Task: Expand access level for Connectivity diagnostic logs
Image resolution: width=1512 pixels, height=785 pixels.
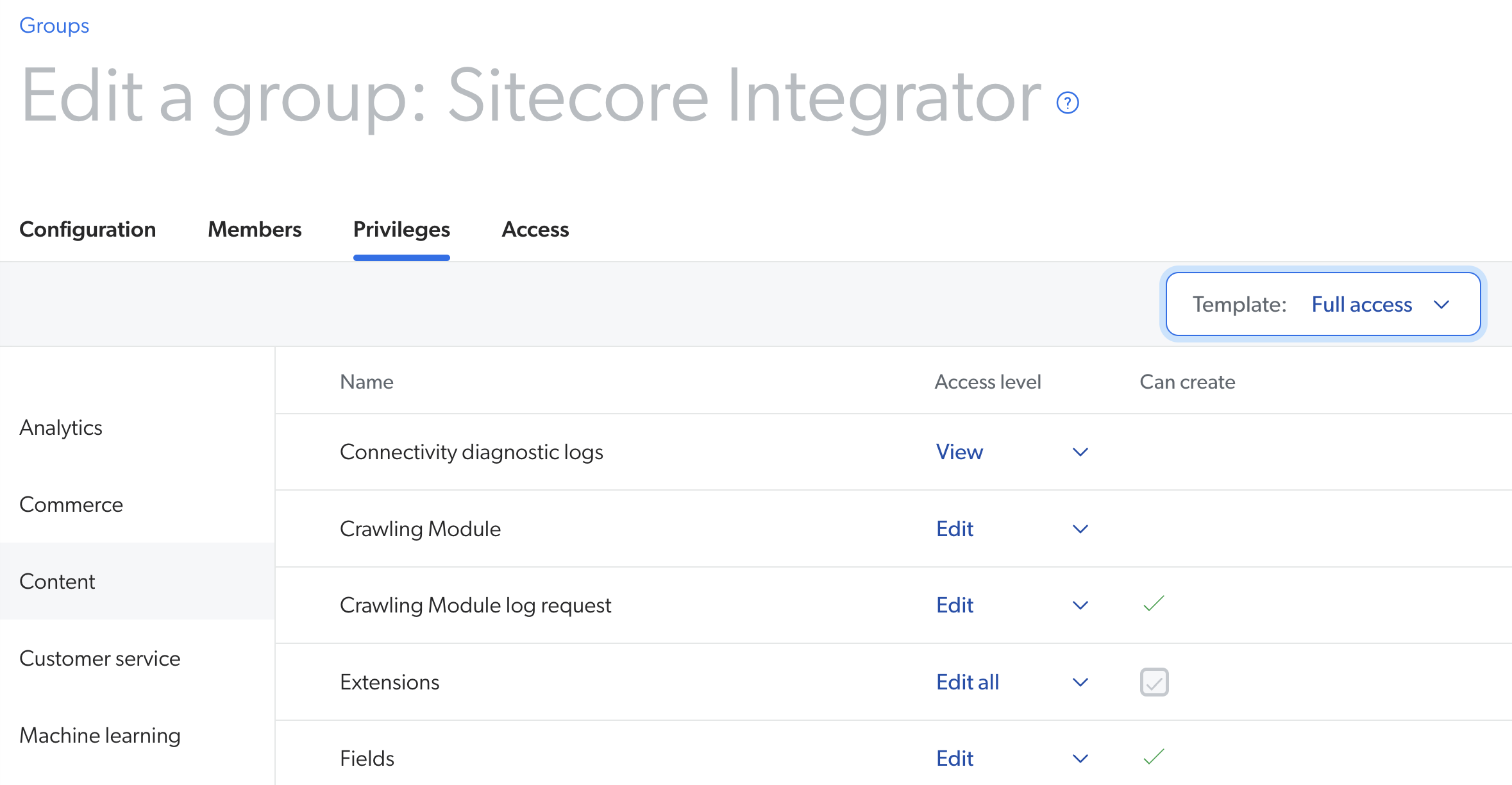Action: (1080, 452)
